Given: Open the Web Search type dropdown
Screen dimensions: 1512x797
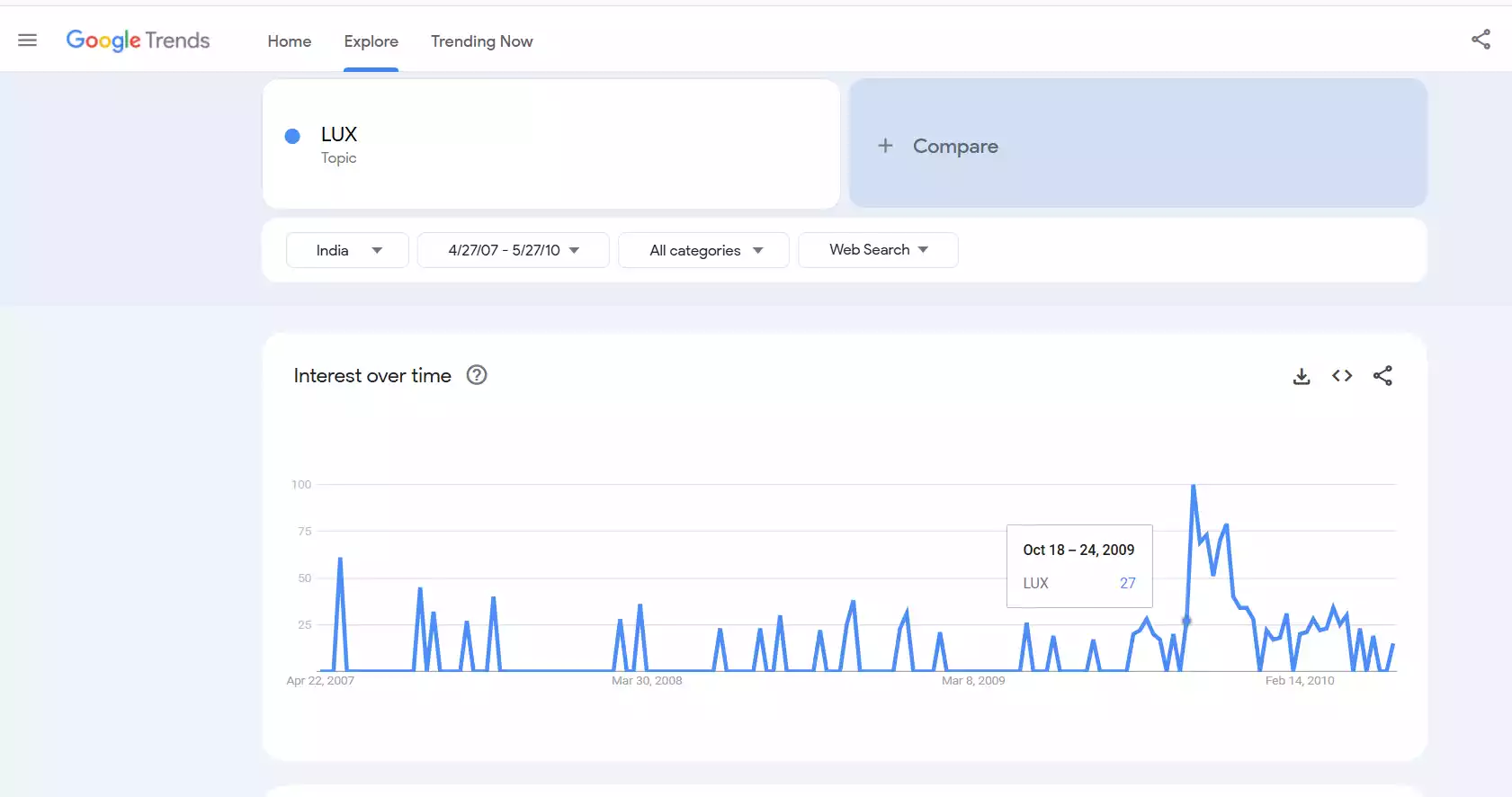Looking at the screenshot, I should pyautogui.click(x=877, y=250).
